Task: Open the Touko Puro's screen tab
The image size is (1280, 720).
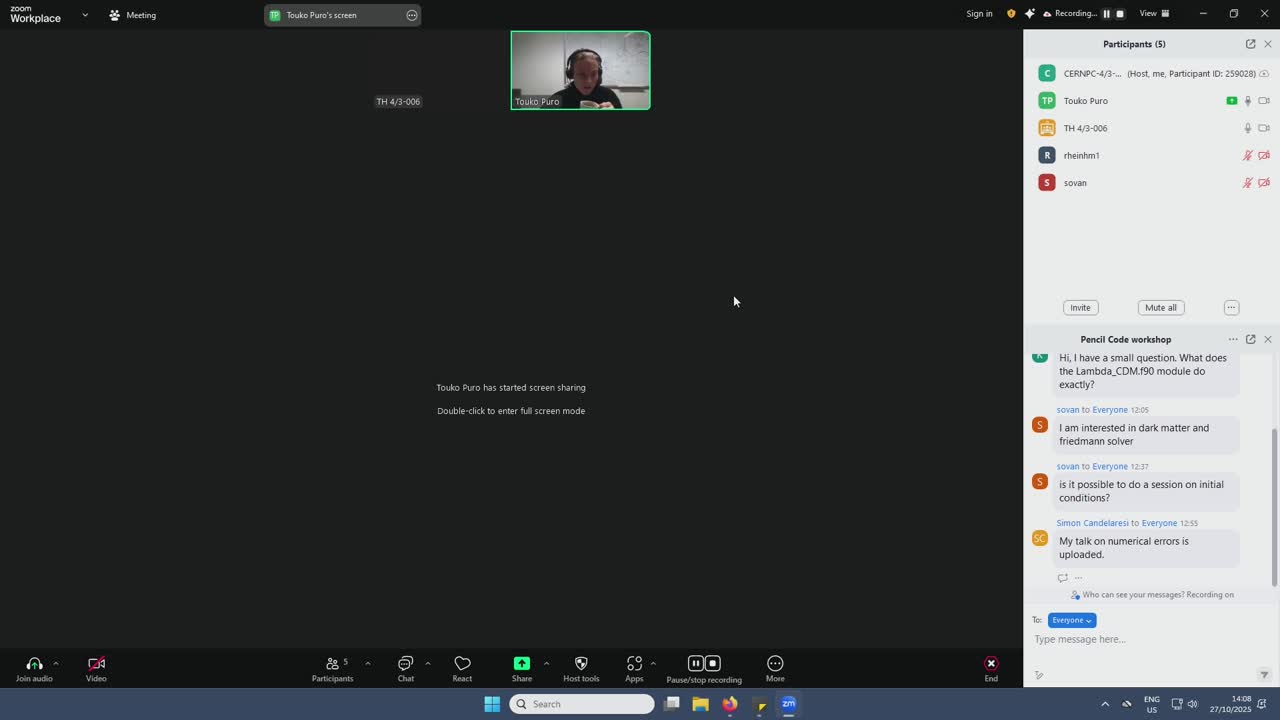Action: [322, 15]
